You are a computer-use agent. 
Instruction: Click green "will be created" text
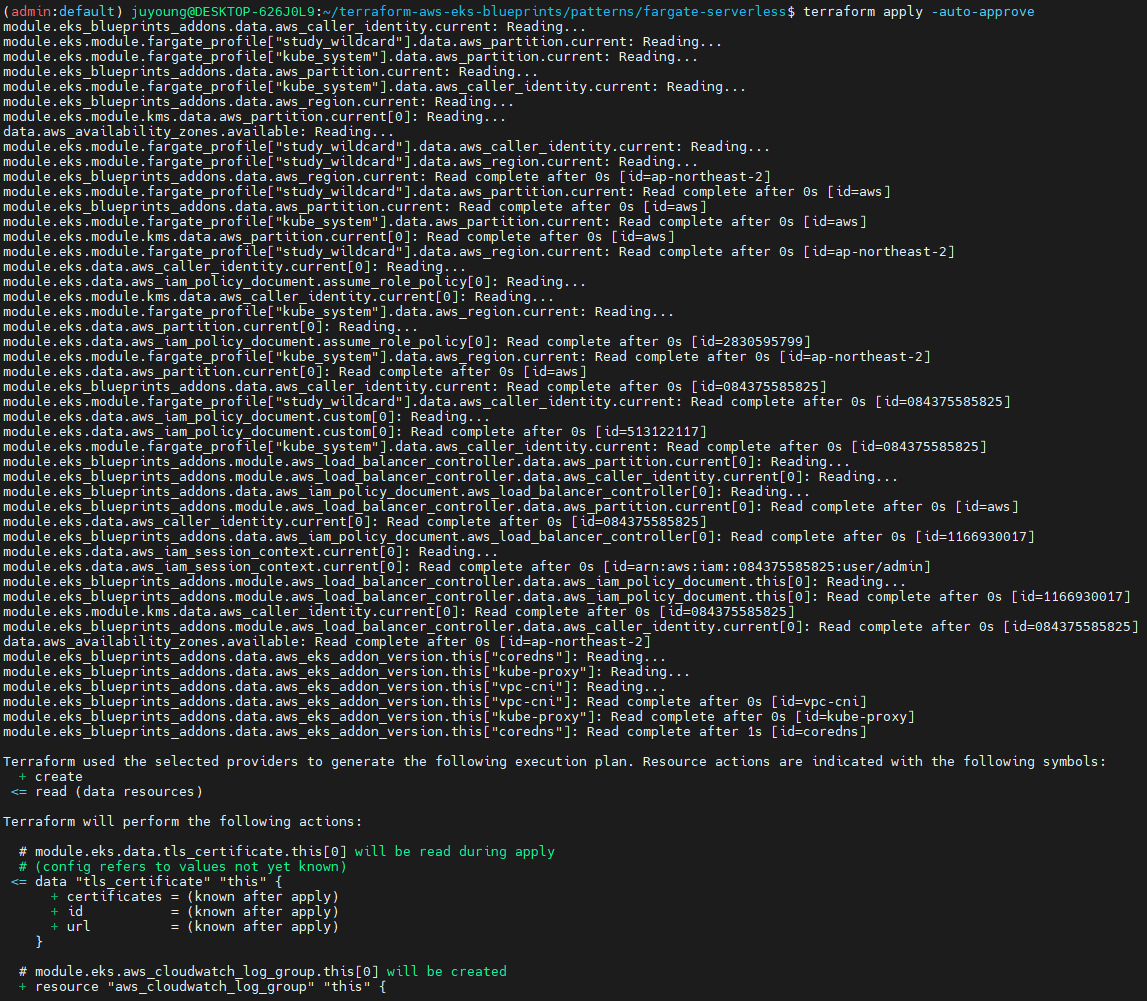[x=446, y=972]
